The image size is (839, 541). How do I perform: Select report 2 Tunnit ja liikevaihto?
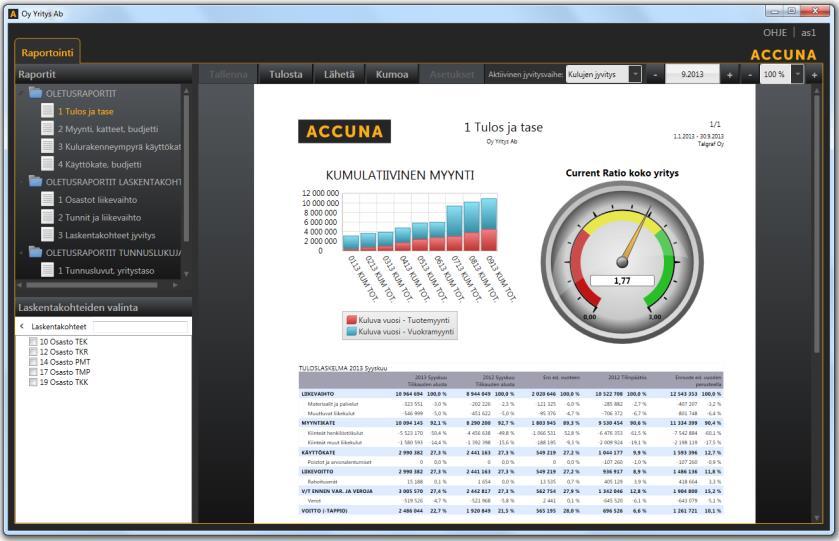coord(100,217)
